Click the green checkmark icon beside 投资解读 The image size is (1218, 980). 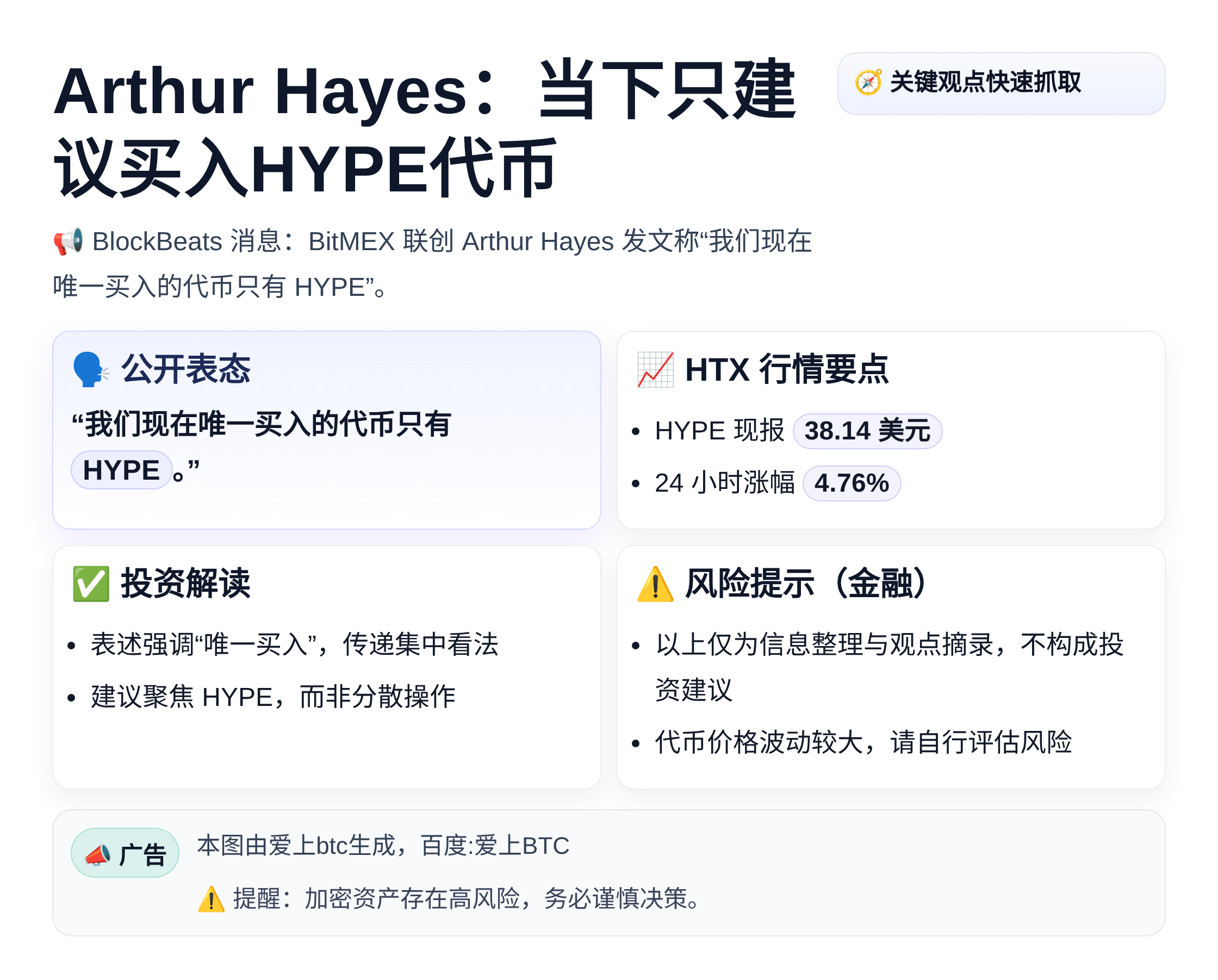click(x=91, y=584)
